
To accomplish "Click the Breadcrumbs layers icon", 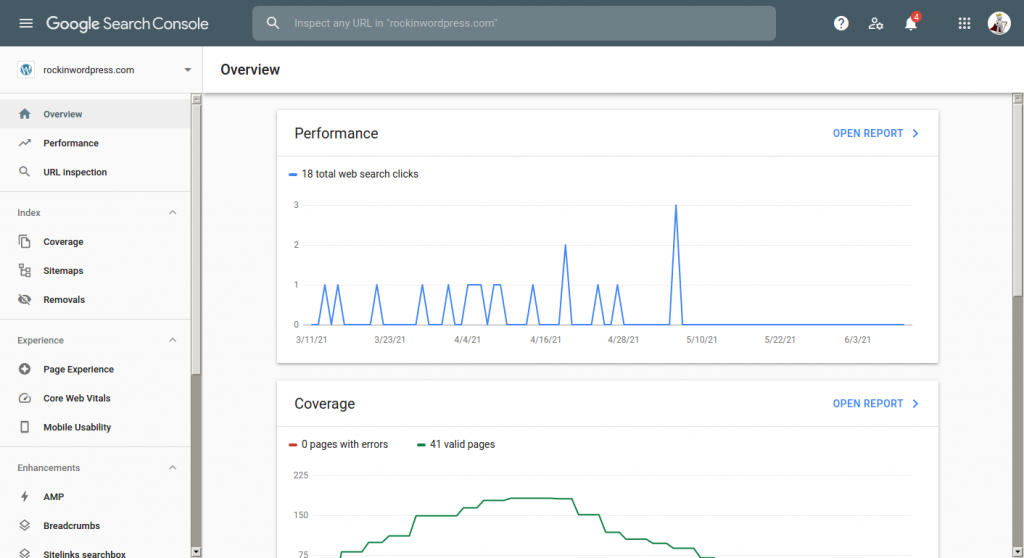I will [x=25, y=525].
